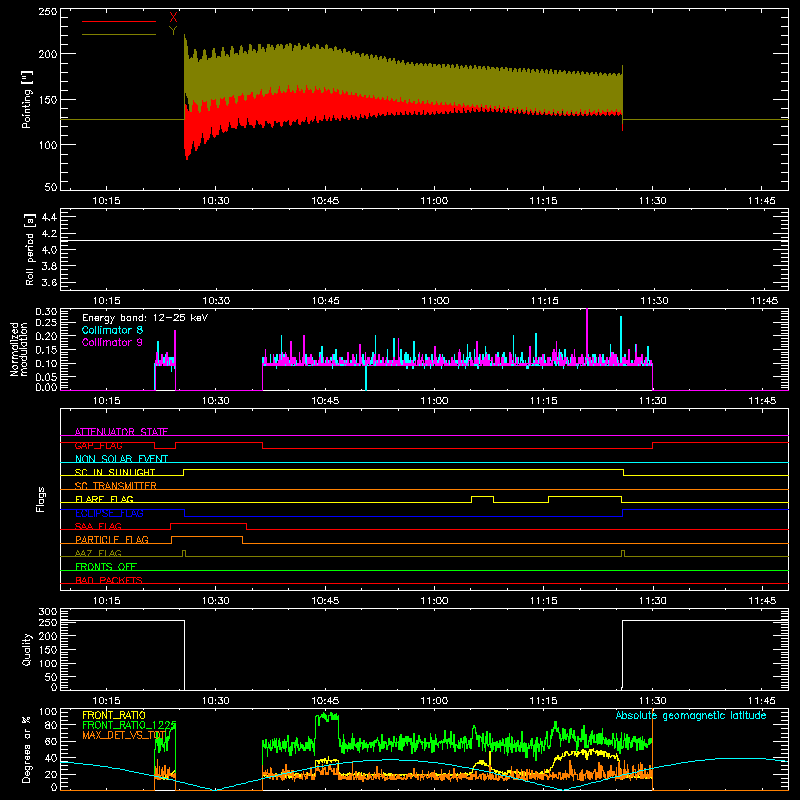Select the Collimator 8 legend label

(112, 330)
